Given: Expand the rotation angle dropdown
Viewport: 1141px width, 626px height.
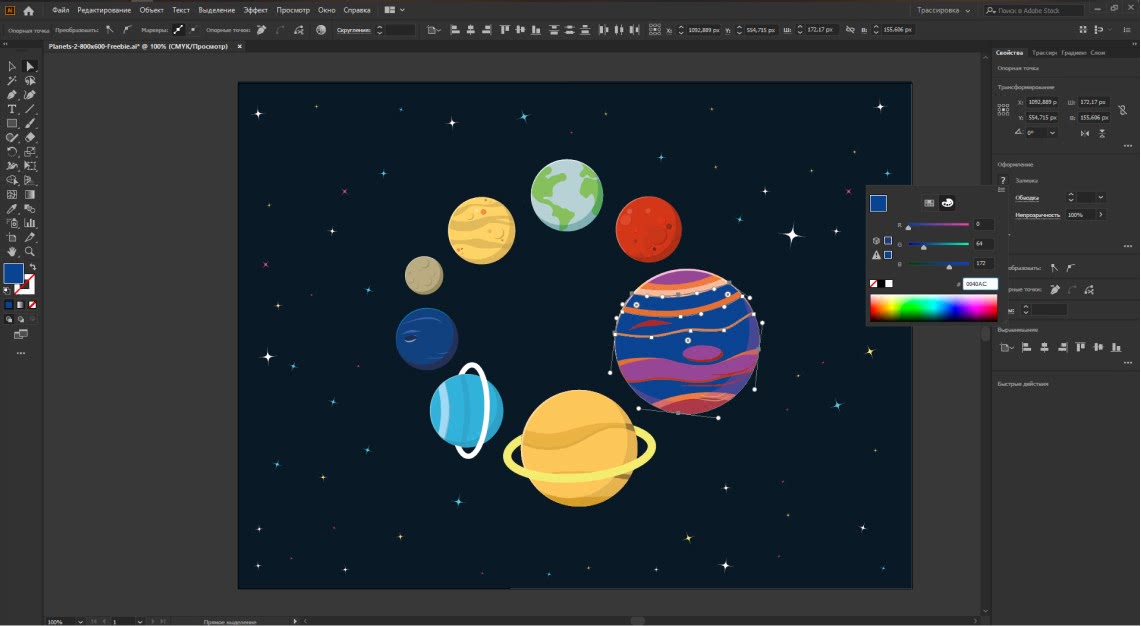Looking at the screenshot, I should [x=1053, y=132].
